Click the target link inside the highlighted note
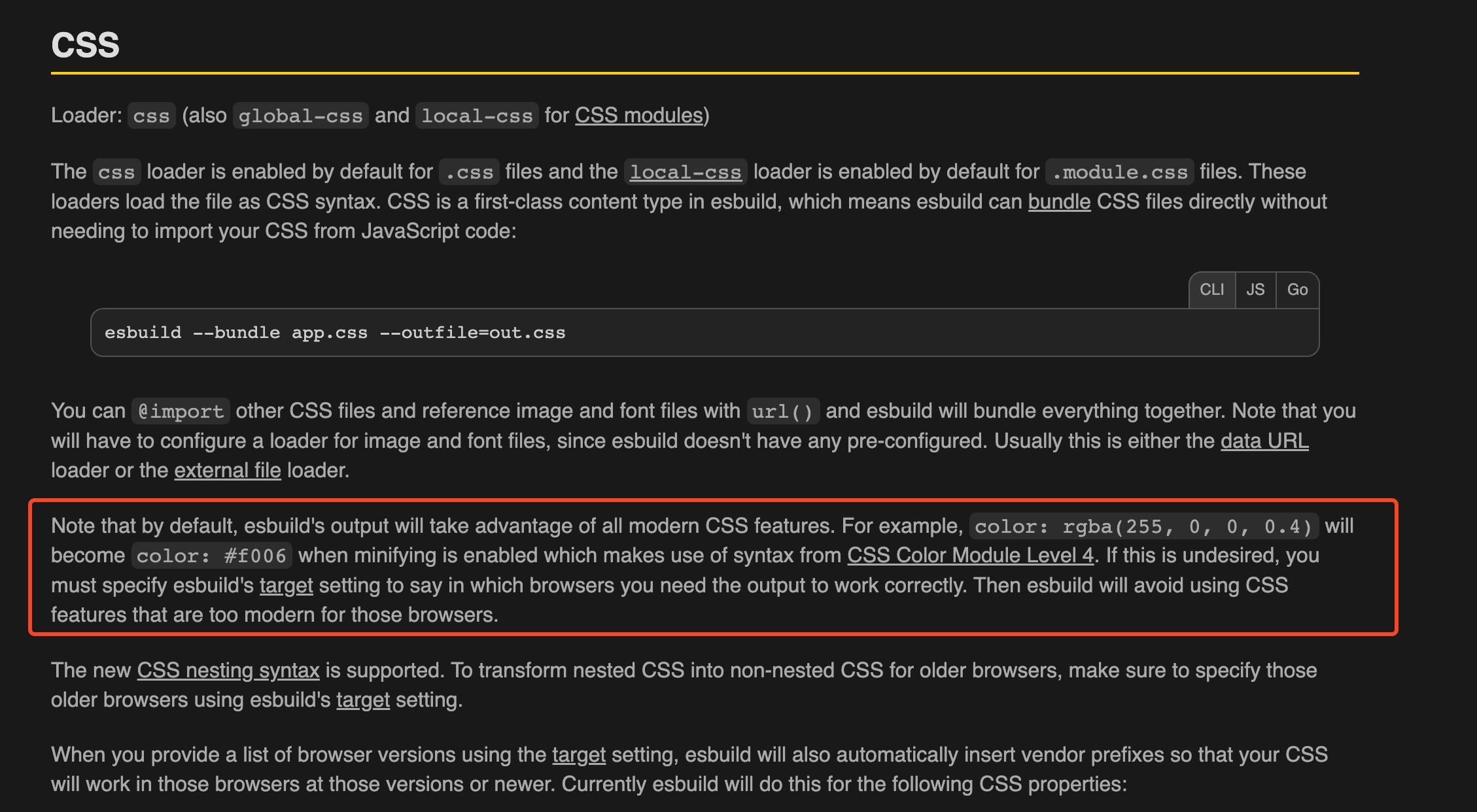The height and width of the screenshot is (812, 1477). click(x=286, y=584)
